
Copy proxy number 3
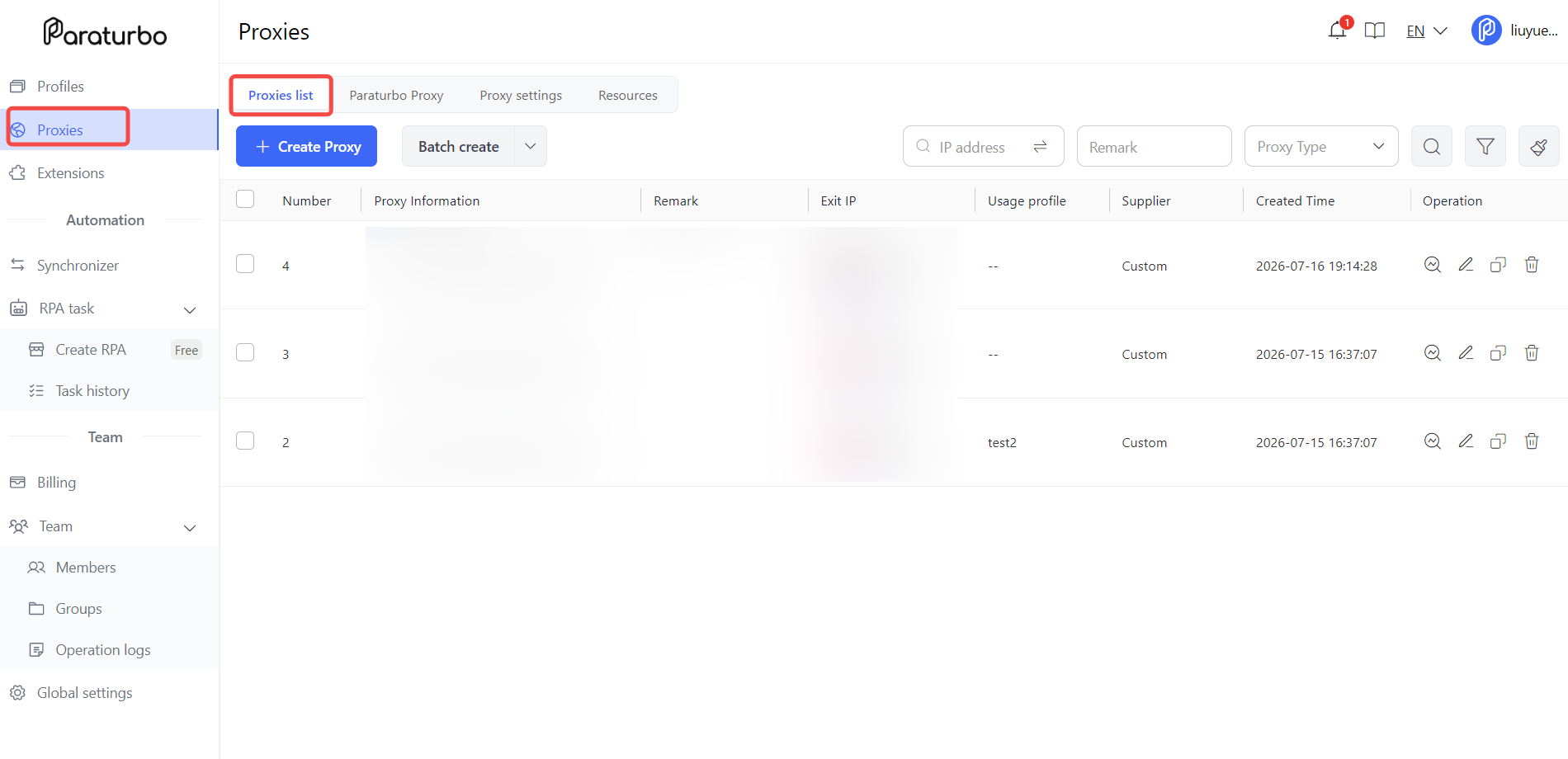tap(1498, 353)
